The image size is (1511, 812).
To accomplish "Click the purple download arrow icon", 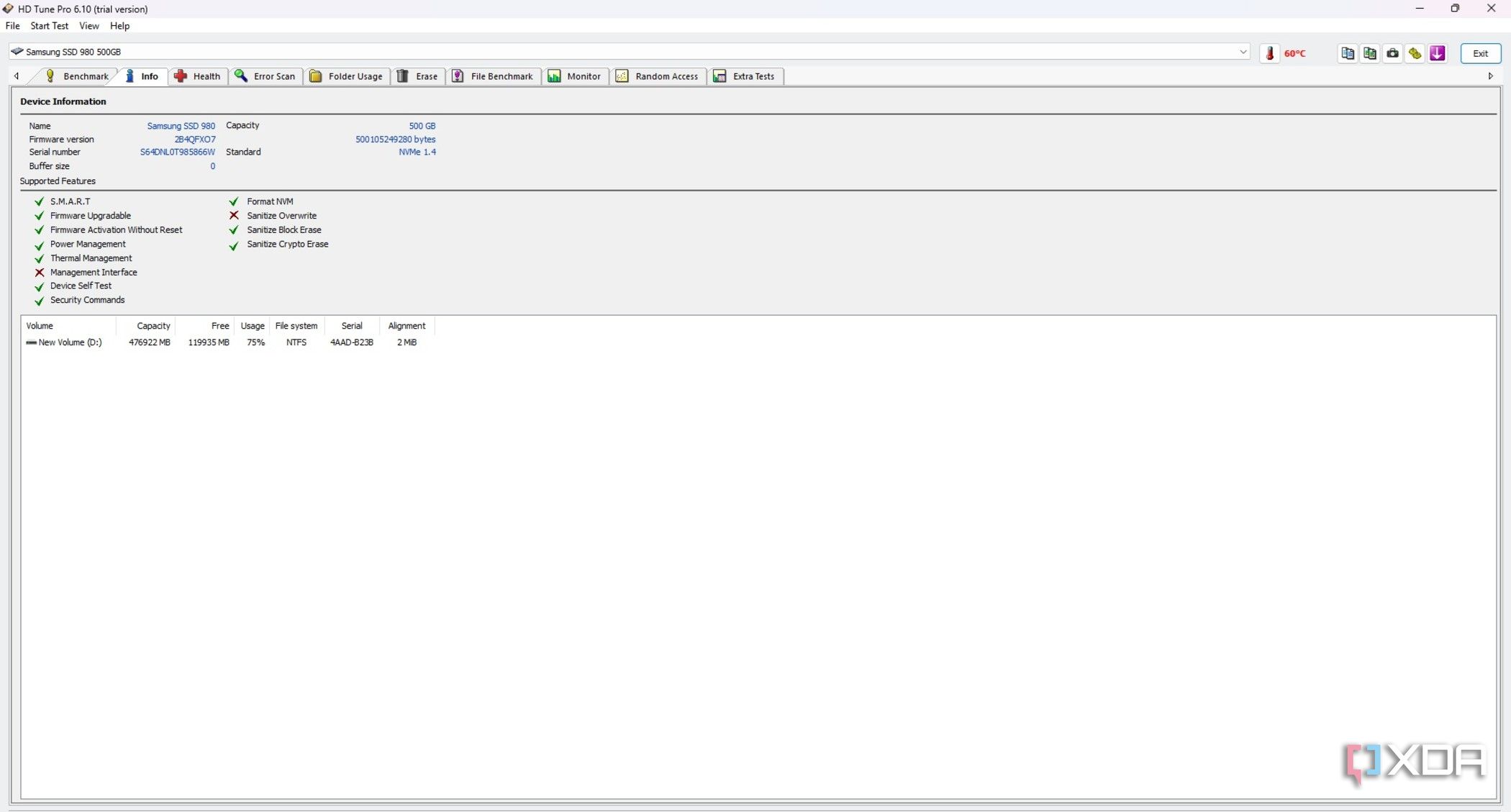I will tap(1438, 53).
